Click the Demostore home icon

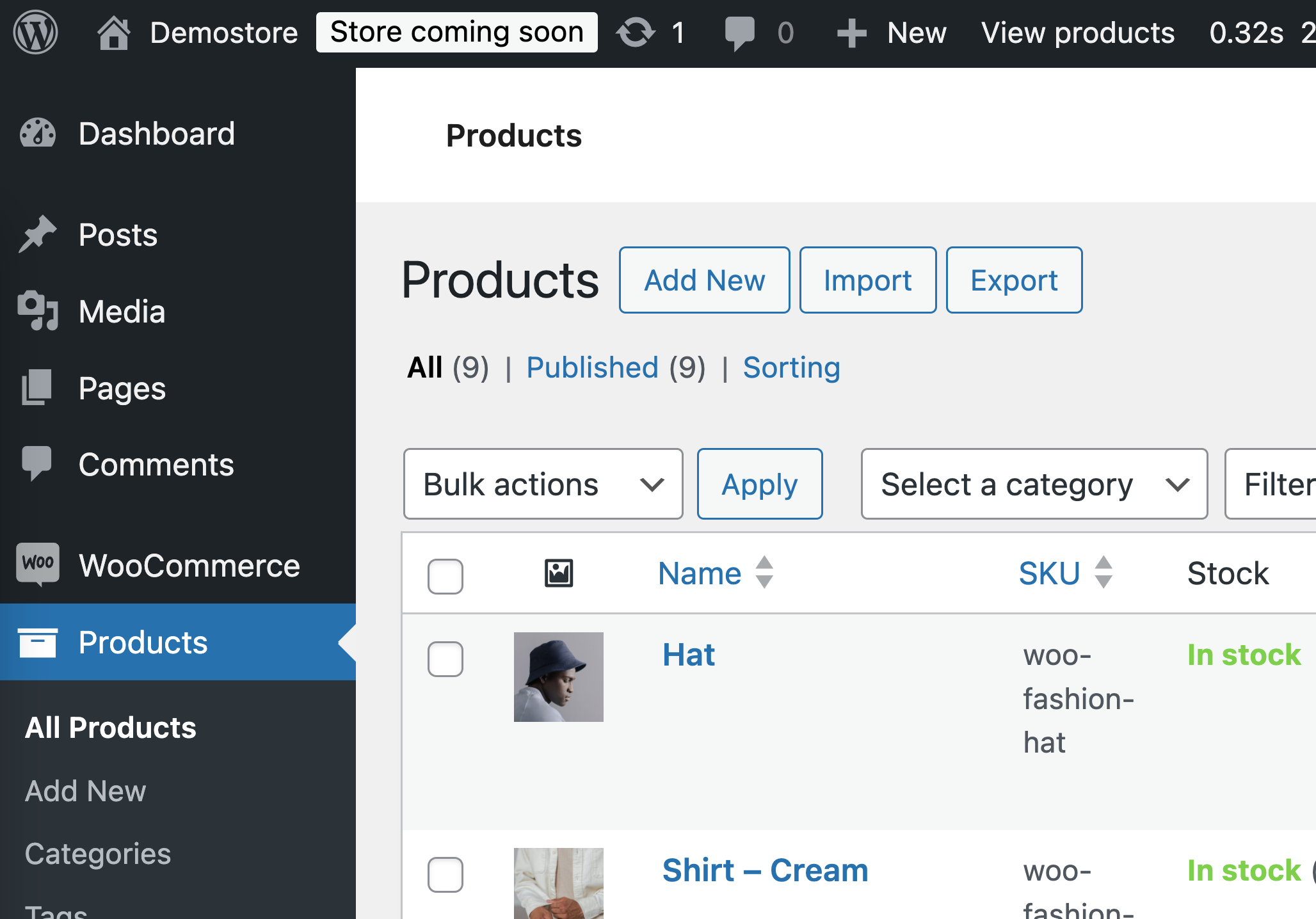point(113,33)
